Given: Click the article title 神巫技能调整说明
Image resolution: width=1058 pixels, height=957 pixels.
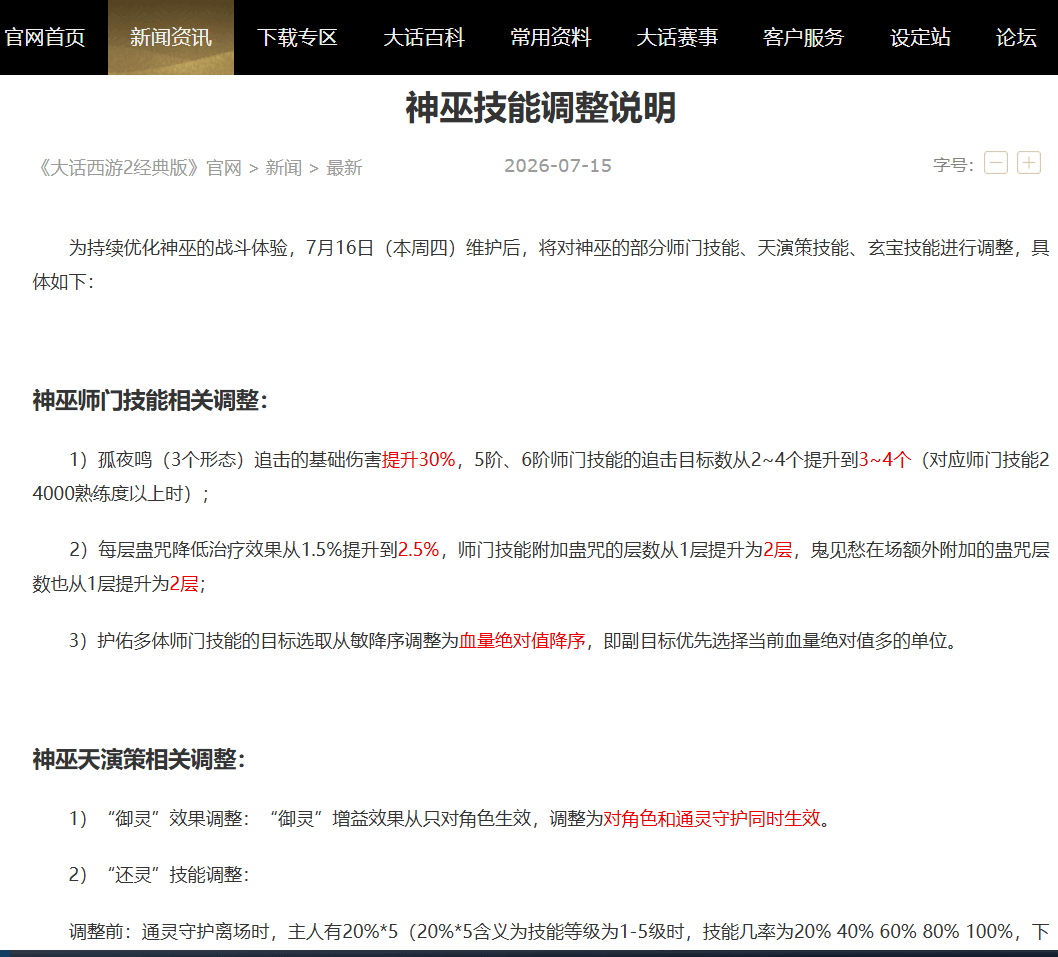Looking at the screenshot, I should pyautogui.click(x=540, y=108).
